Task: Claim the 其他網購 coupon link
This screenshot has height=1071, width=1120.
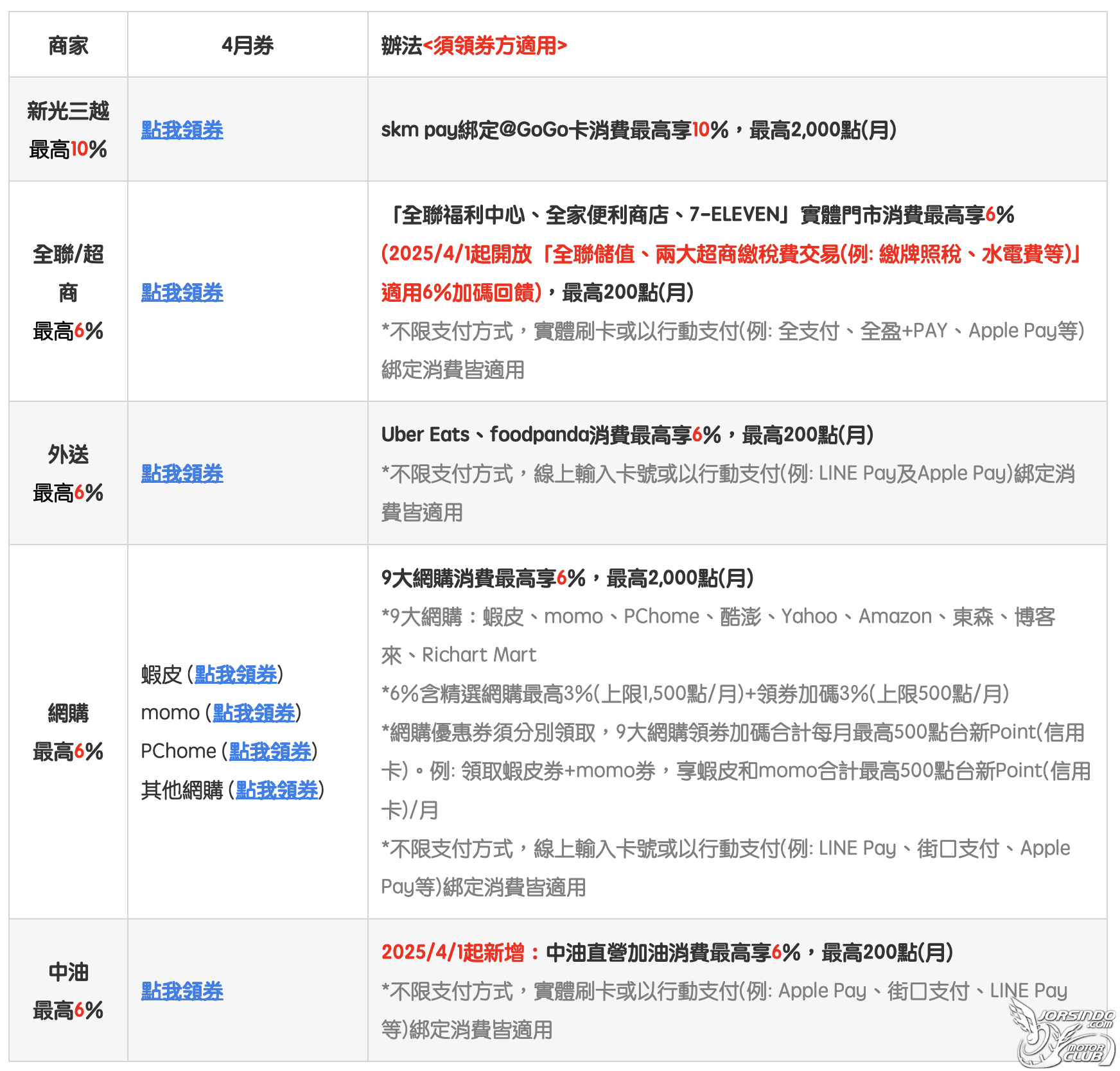Action: [x=277, y=790]
